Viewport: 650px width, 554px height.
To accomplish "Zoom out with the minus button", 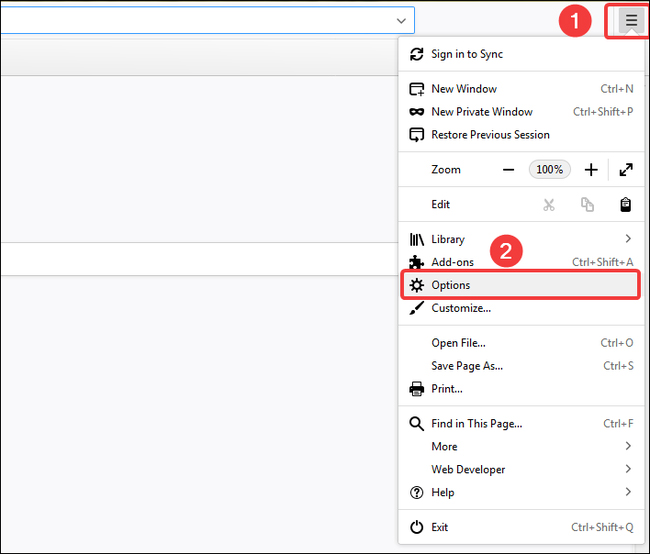I will point(508,170).
